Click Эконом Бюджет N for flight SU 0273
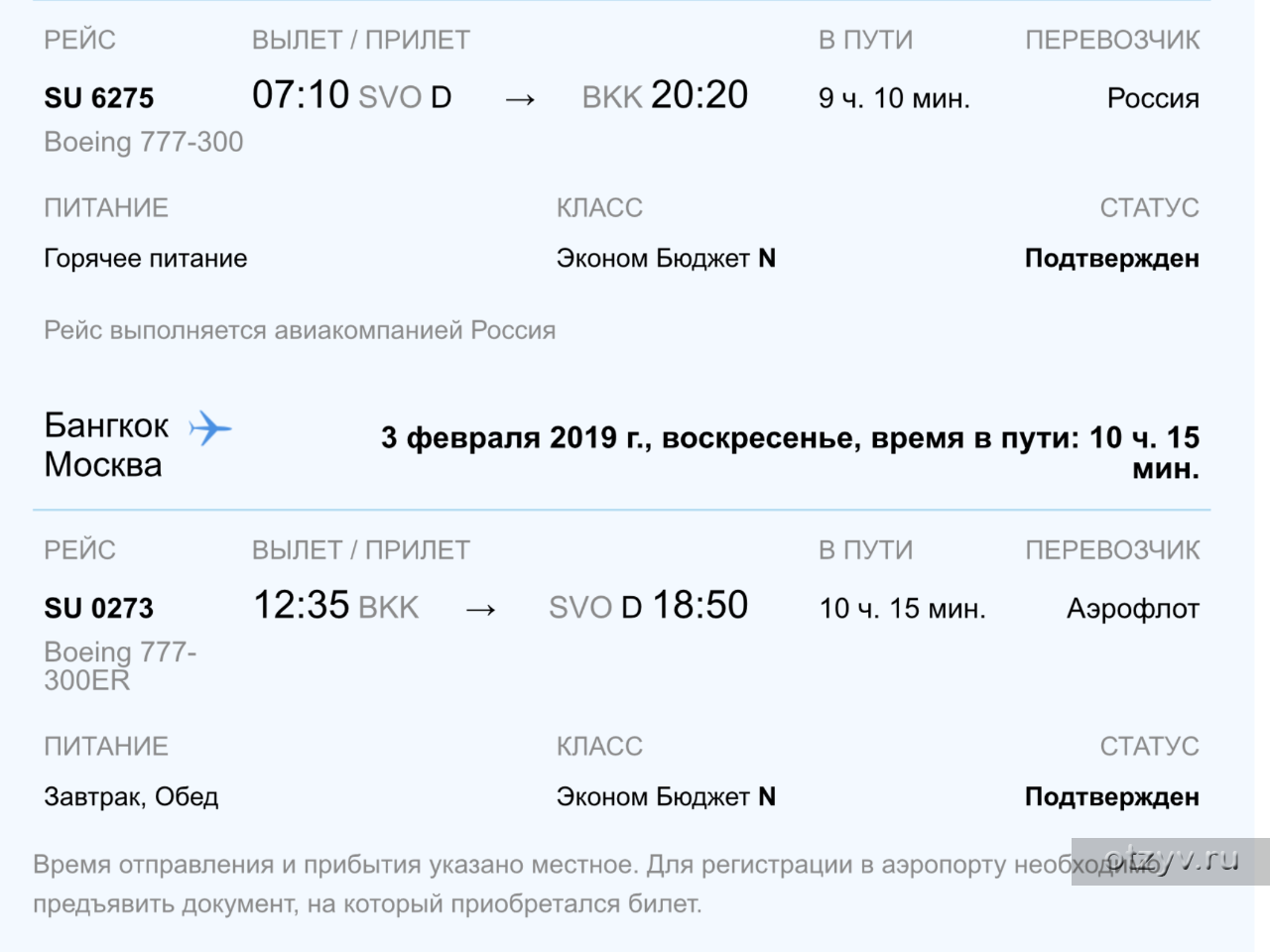Viewport: 1270px width, 952px height. (x=666, y=797)
